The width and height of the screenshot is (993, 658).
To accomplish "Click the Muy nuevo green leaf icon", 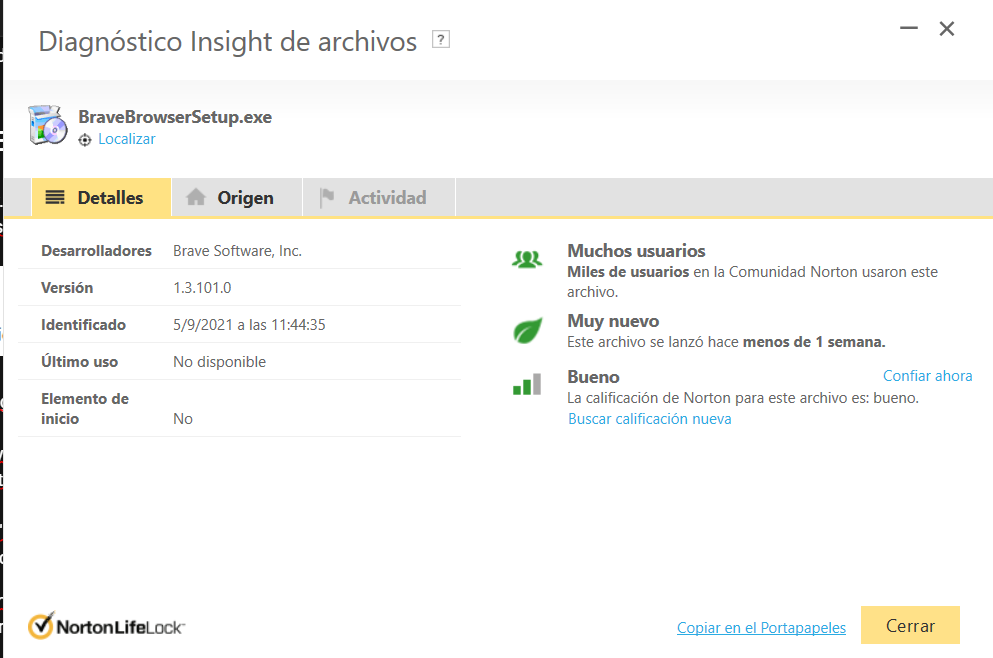I will point(528,331).
